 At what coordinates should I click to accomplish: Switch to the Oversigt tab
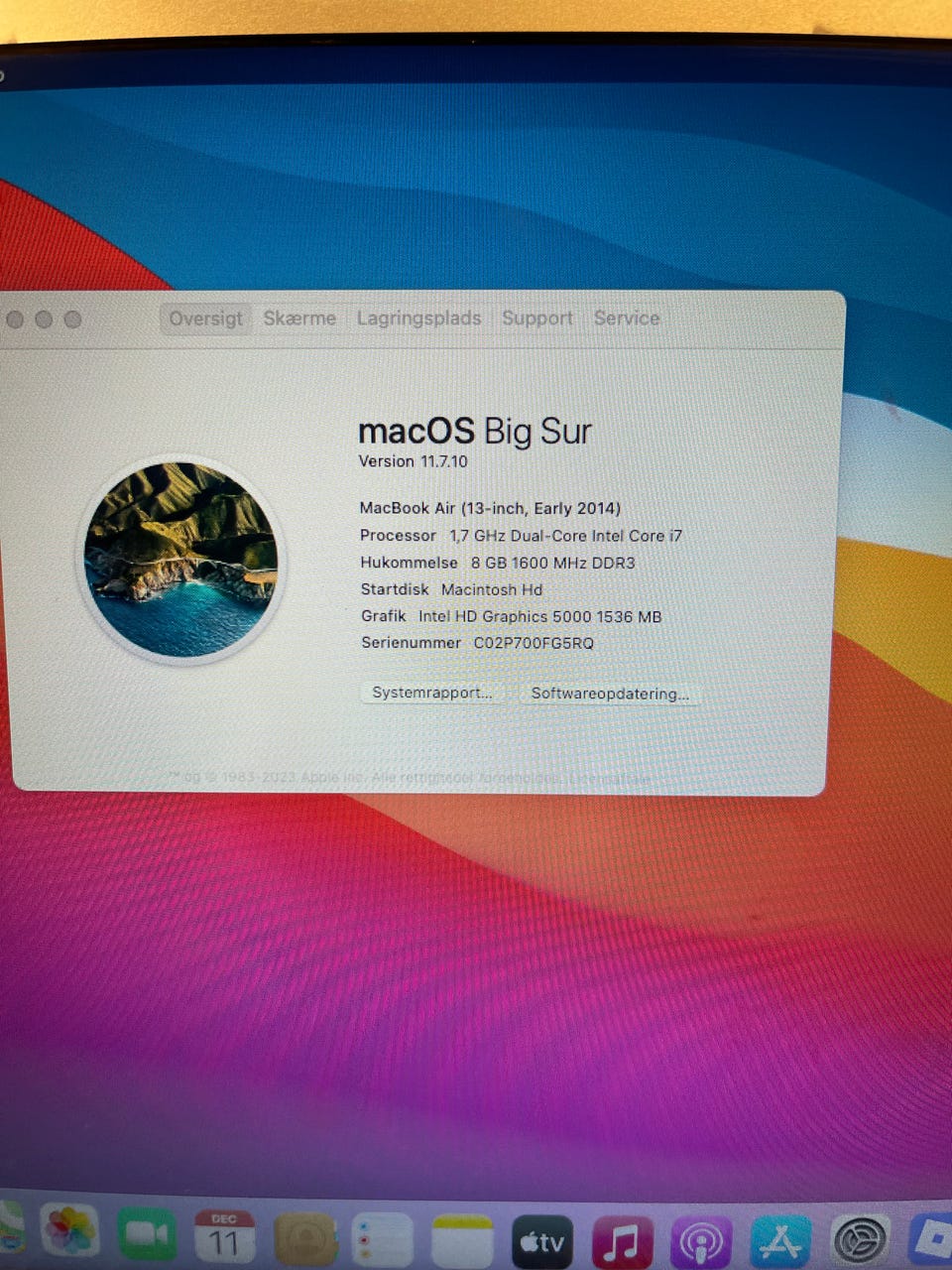[x=205, y=318]
